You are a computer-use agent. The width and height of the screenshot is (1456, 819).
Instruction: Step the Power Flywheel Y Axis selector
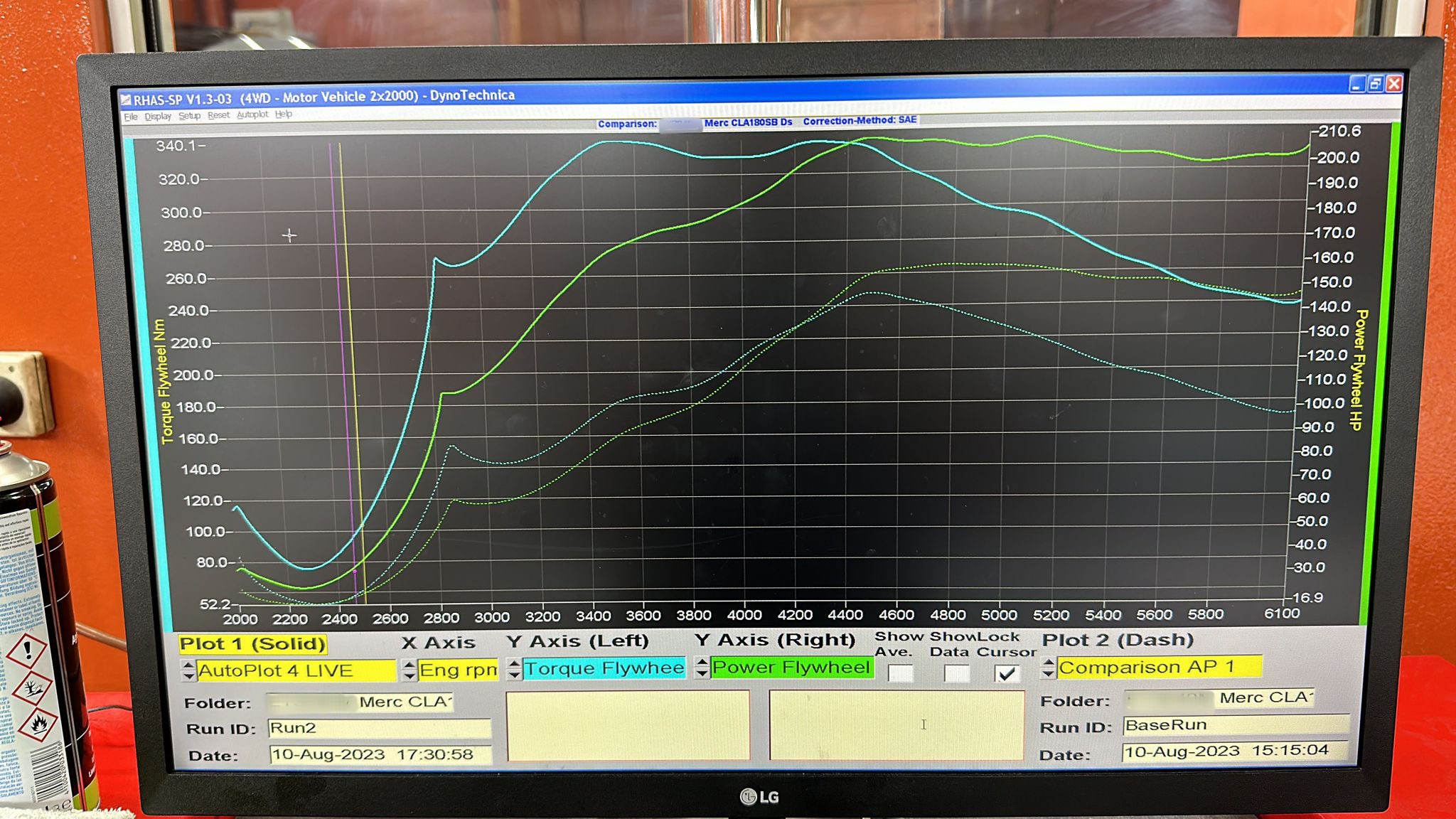point(702,667)
